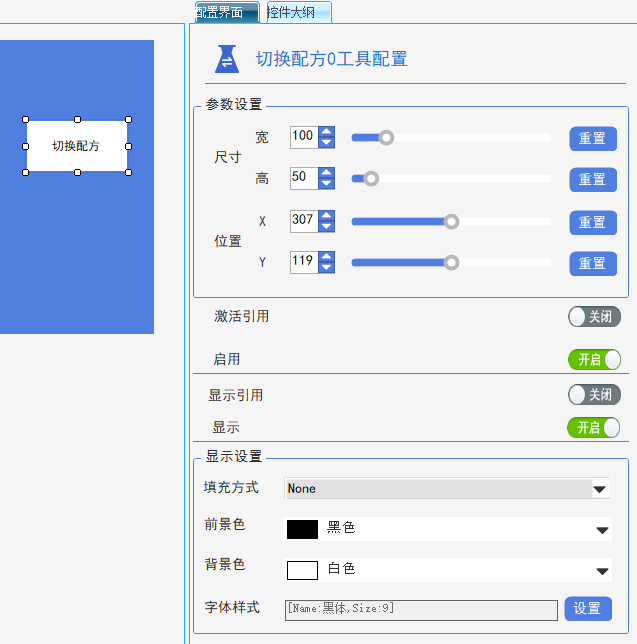Decrease X position with down arrow
This screenshot has height=644, width=637.
tap(327, 226)
